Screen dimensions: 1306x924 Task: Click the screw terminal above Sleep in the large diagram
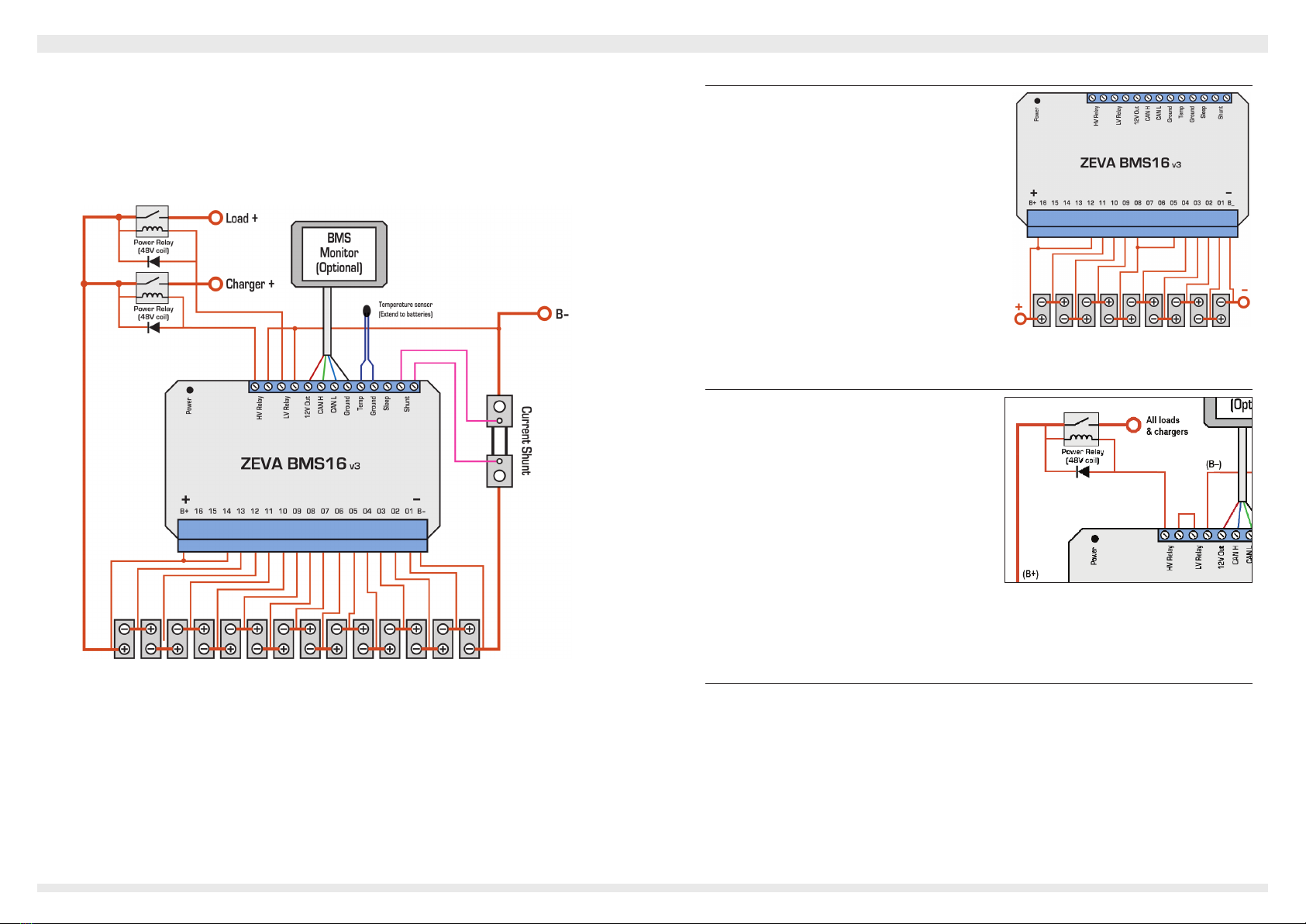387,386
